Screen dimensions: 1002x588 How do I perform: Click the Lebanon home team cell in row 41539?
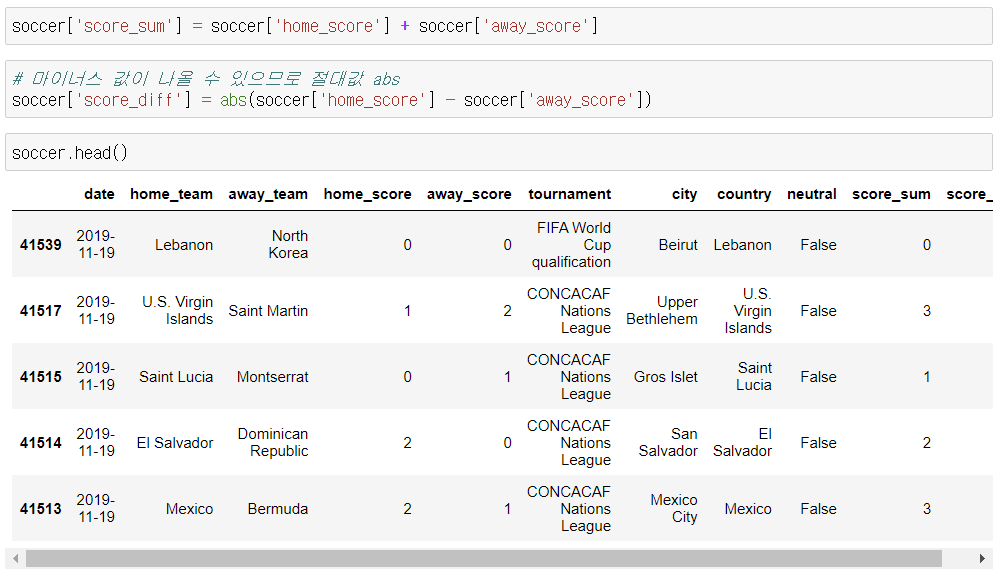(184, 245)
